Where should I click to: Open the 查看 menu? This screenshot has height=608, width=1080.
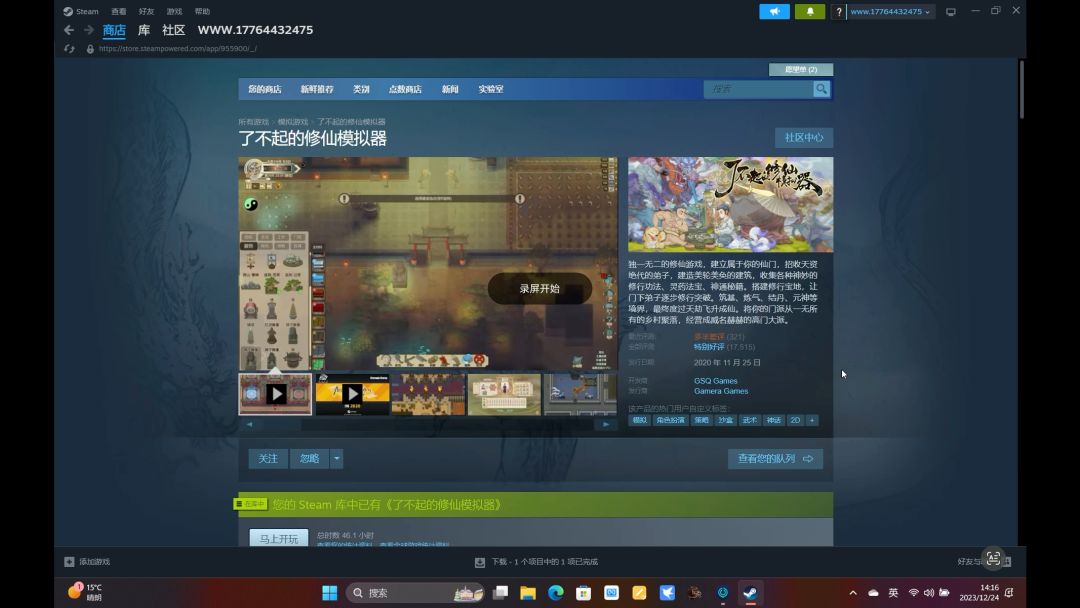tap(118, 12)
